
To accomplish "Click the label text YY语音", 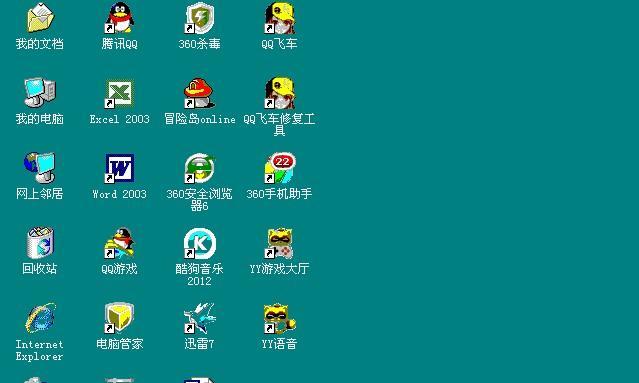I will pyautogui.click(x=279, y=343).
